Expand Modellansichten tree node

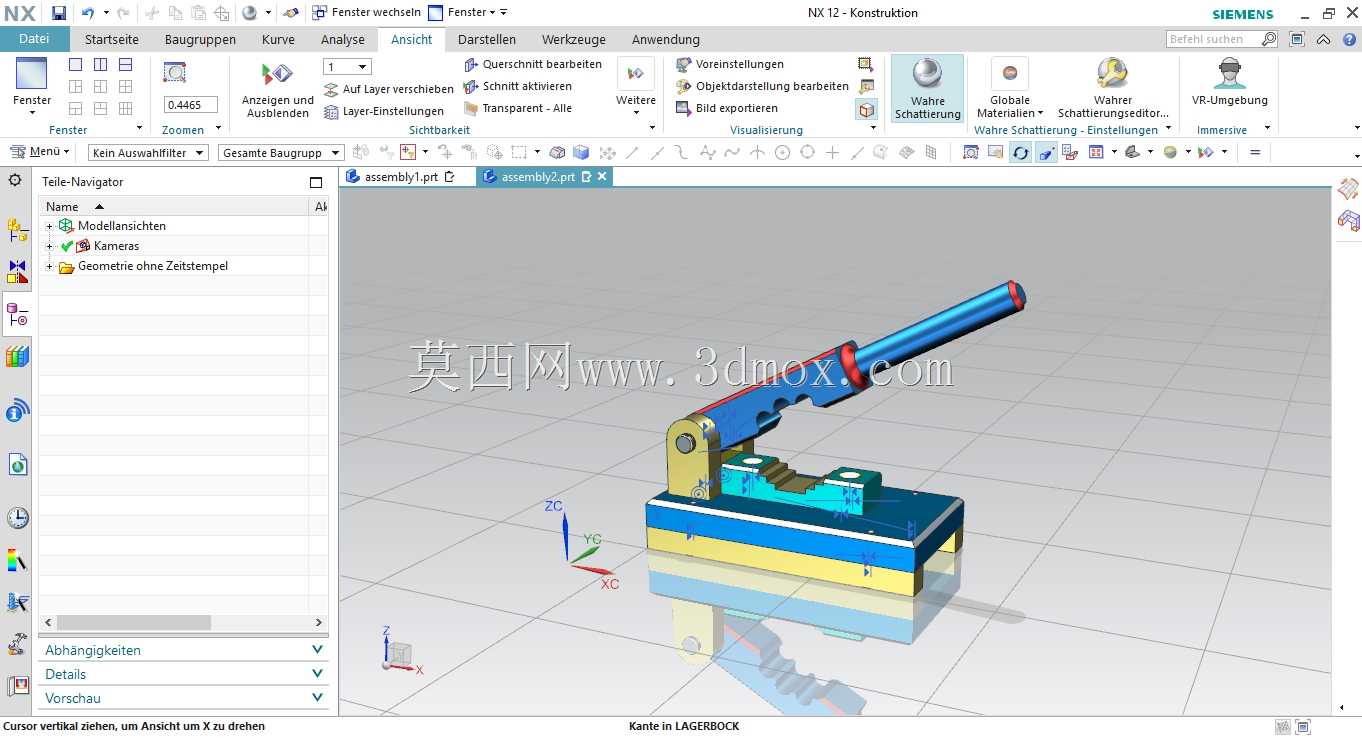[x=49, y=226]
